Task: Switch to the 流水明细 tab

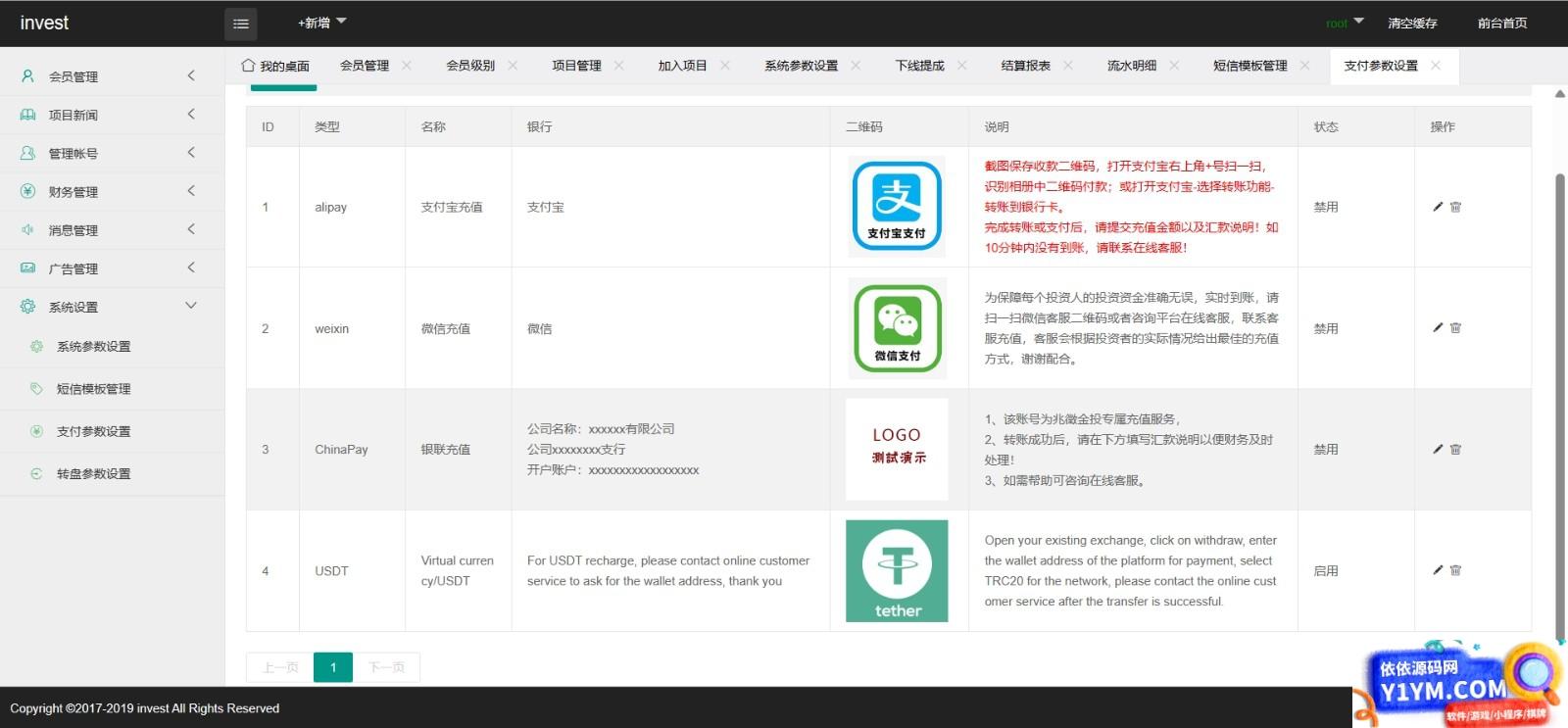Action: 1131,66
